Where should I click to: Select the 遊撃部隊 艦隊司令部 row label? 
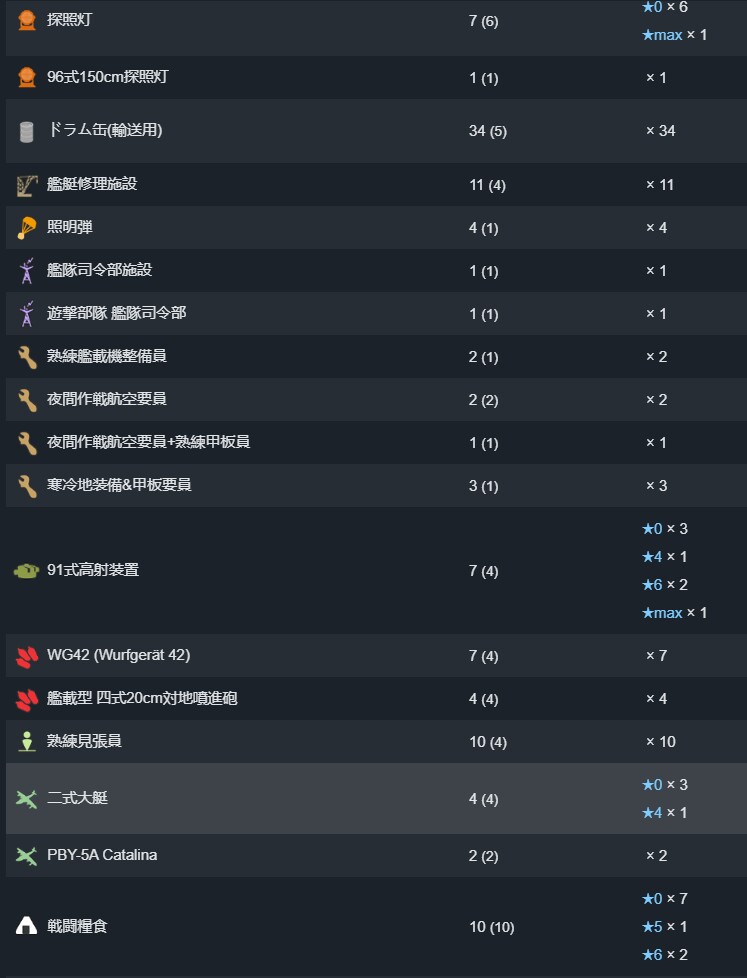pyautogui.click(x=116, y=313)
